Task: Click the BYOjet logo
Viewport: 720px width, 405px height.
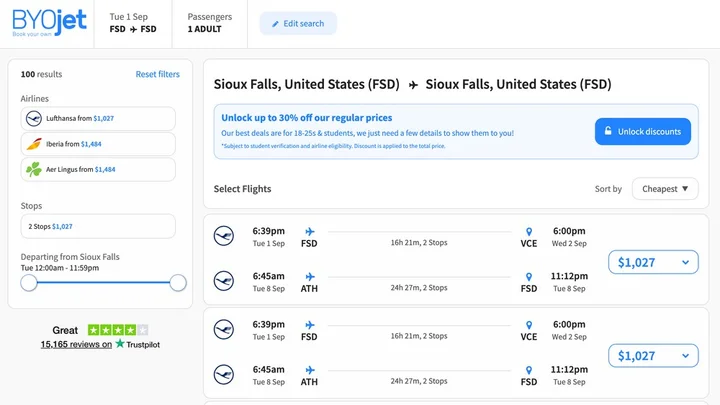Action: [49, 23]
